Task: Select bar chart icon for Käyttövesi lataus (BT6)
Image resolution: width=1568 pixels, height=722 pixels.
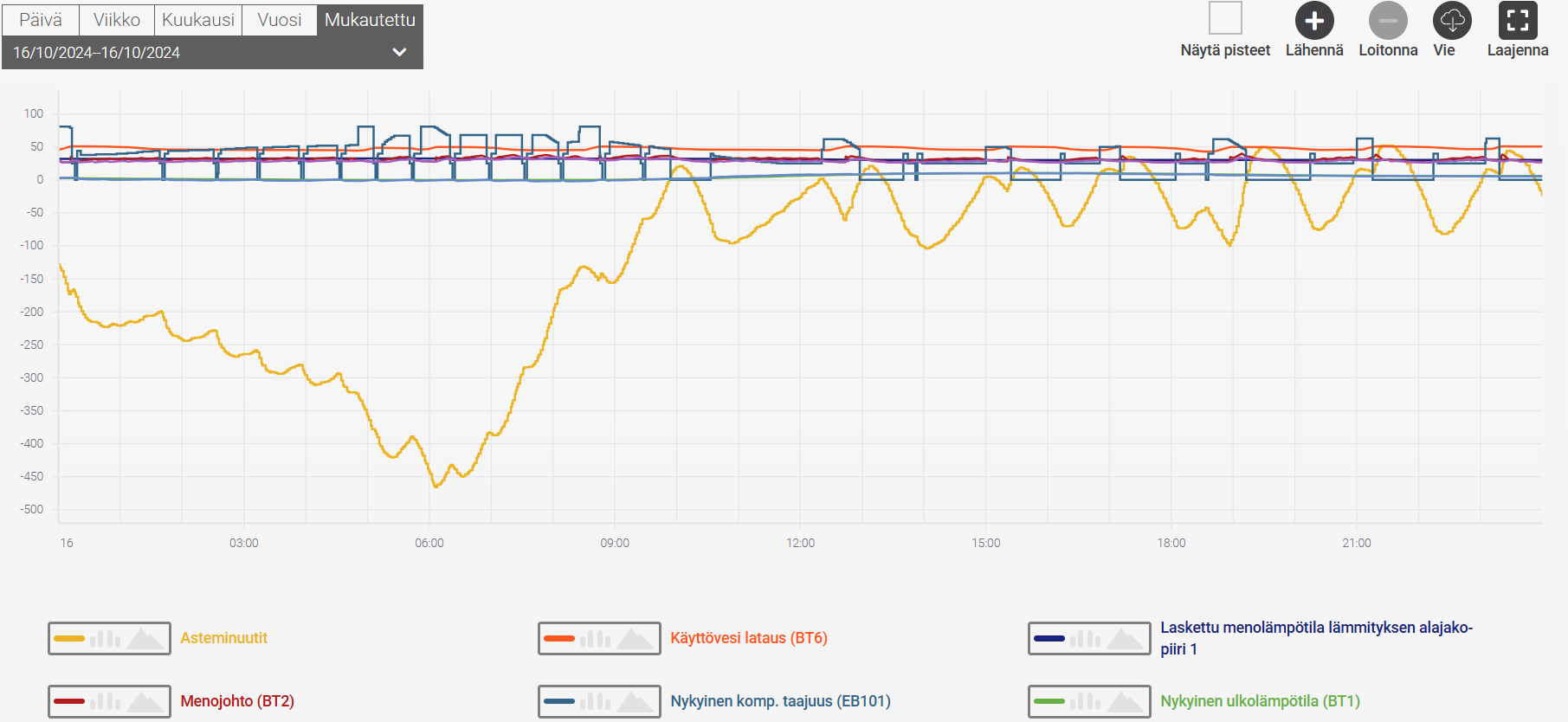Action: [x=596, y=639]
